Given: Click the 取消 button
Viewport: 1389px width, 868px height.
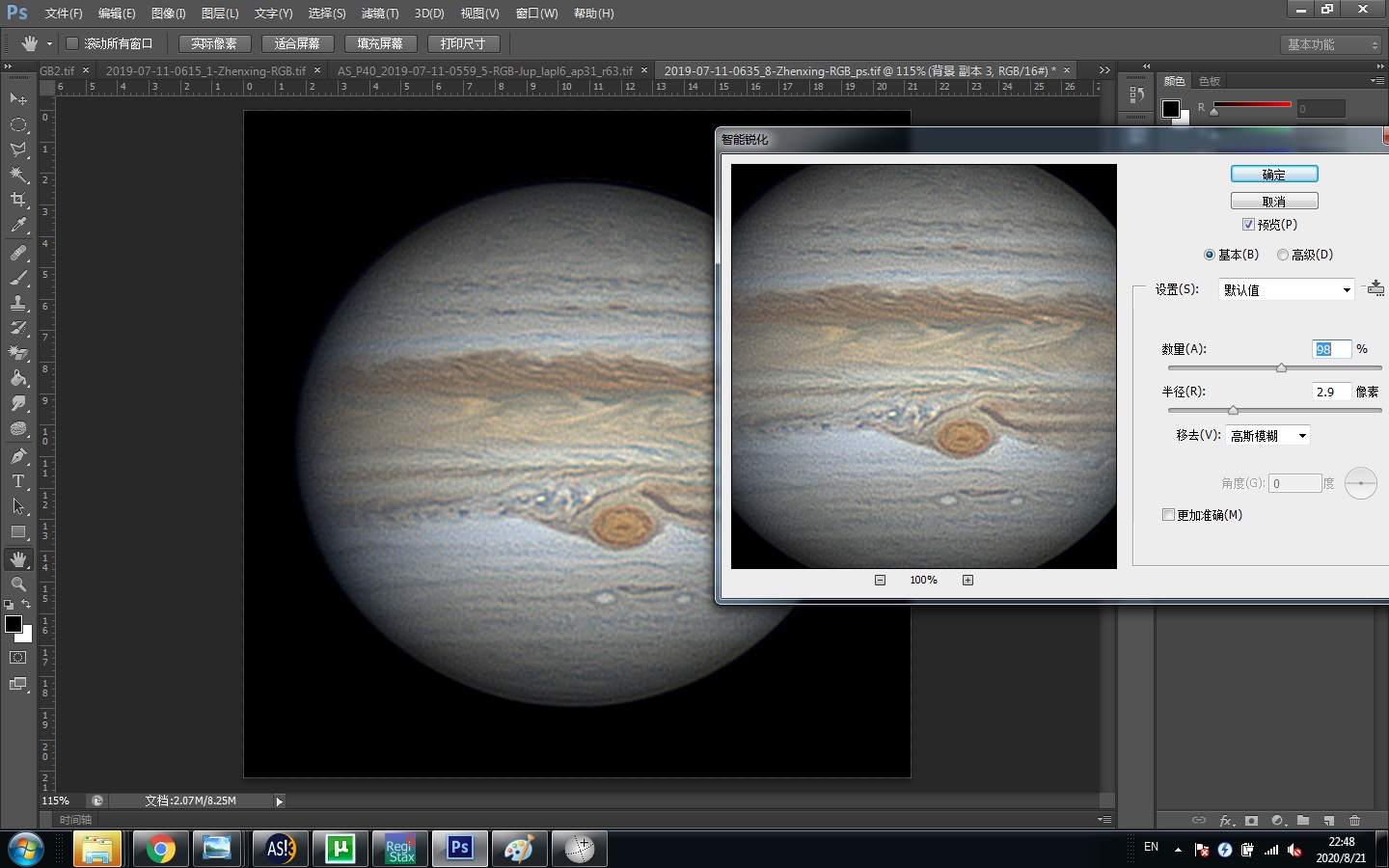Looking at the screenshot, I should tap(1274, 202).
